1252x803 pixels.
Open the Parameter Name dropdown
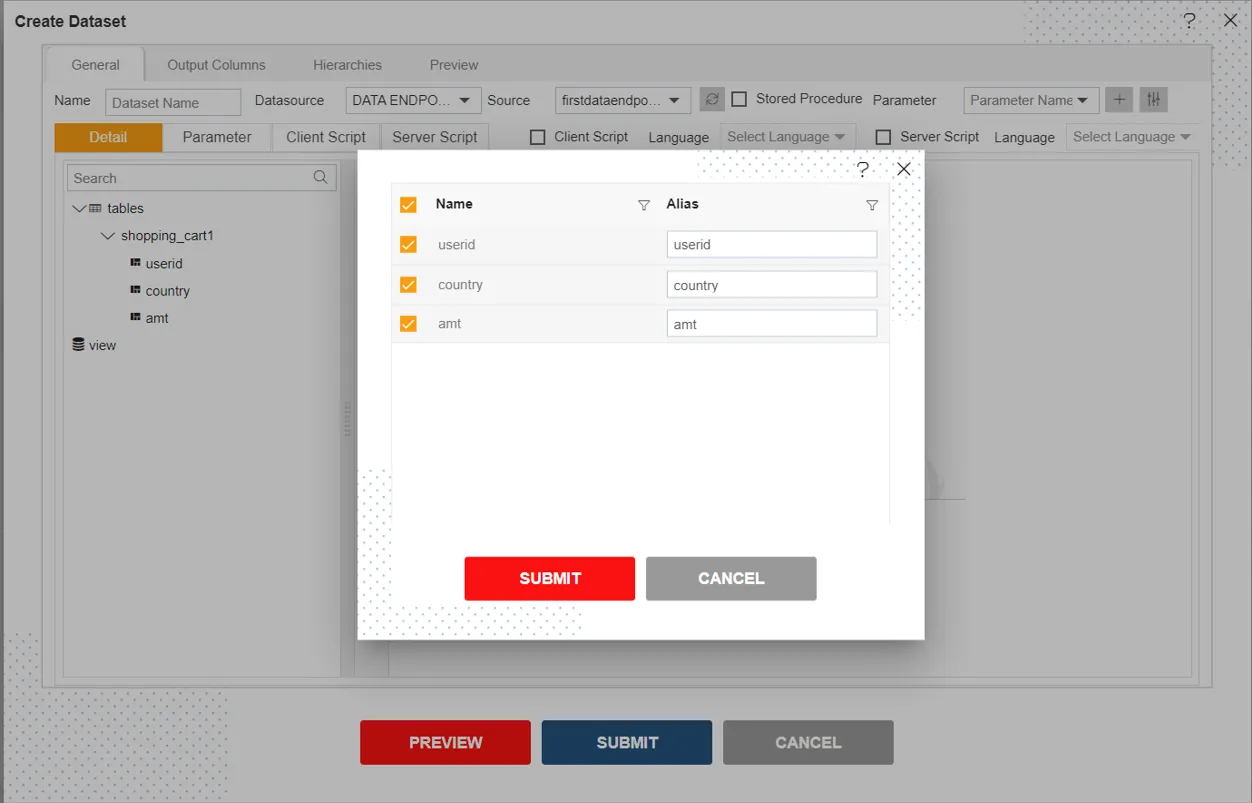(x=1031, y=100)
